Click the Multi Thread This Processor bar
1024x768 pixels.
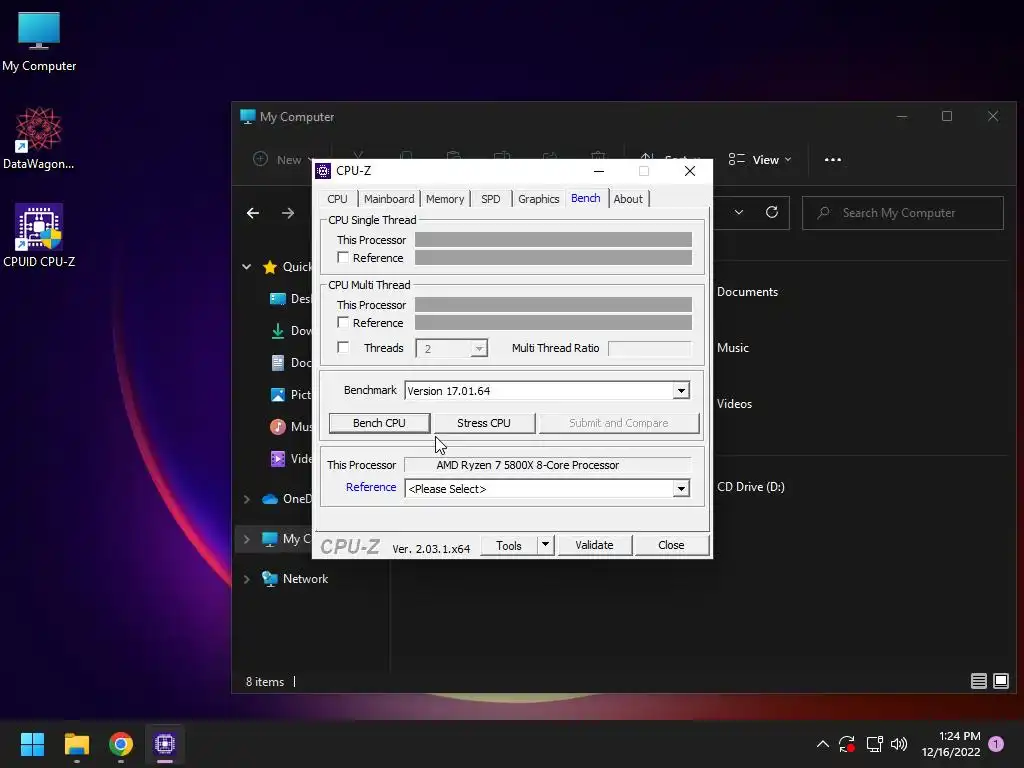553,304
